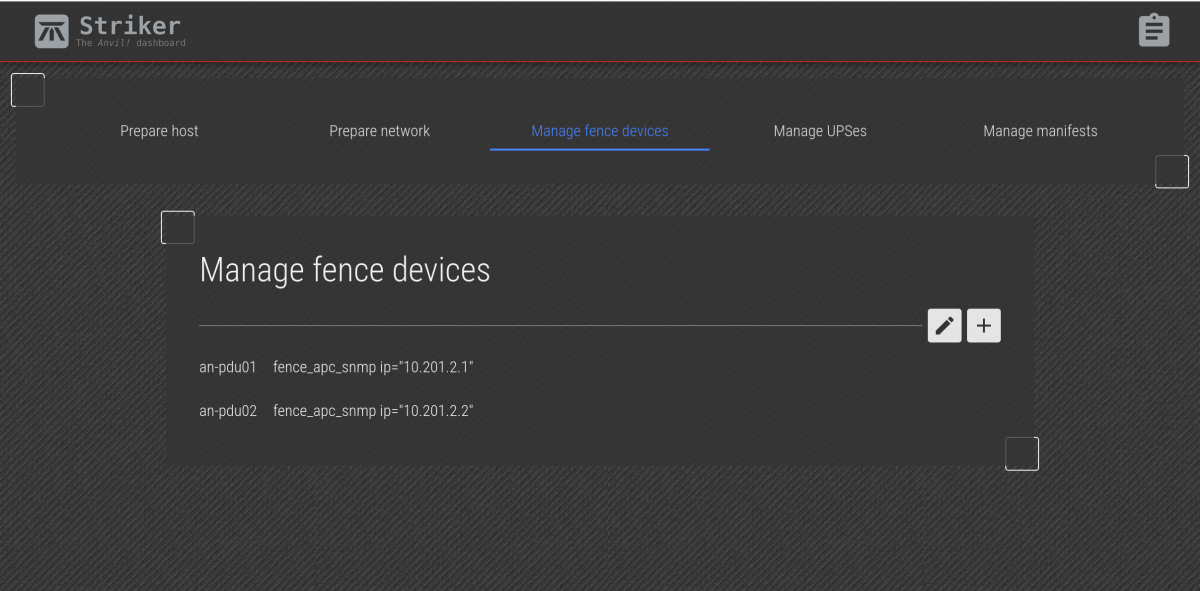Click fence_apc_snmp ip="10.201.2.2" description
The height and width of the screenshot is (591, 1200).
coord(373,411)
